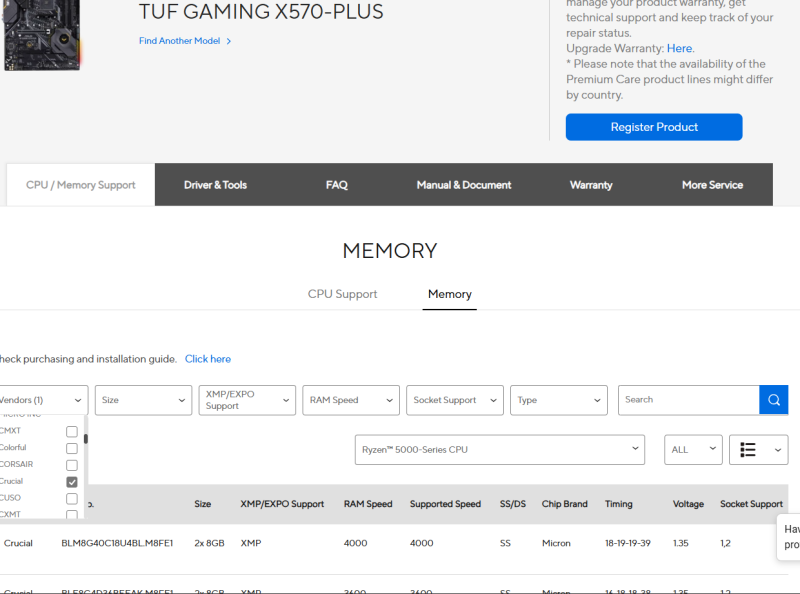Click the Upgrade Warranty Here link
The image size is (800, 594).
pos(680,48)
